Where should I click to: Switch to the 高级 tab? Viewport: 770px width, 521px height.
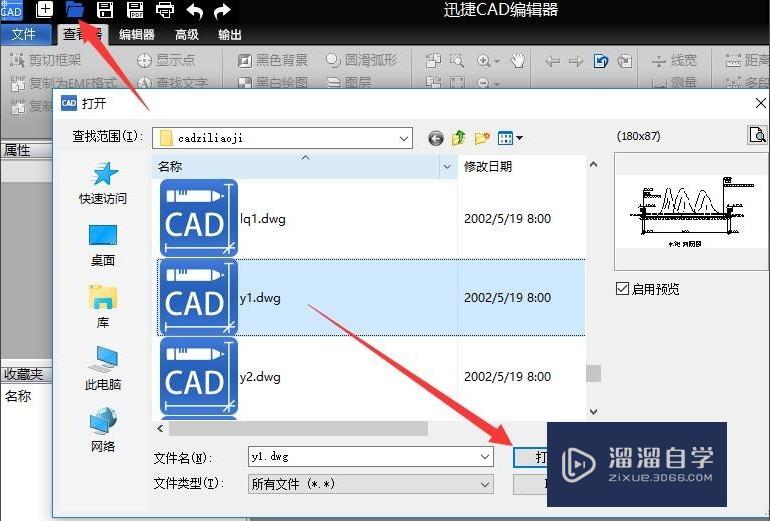[x=187, y=34]
